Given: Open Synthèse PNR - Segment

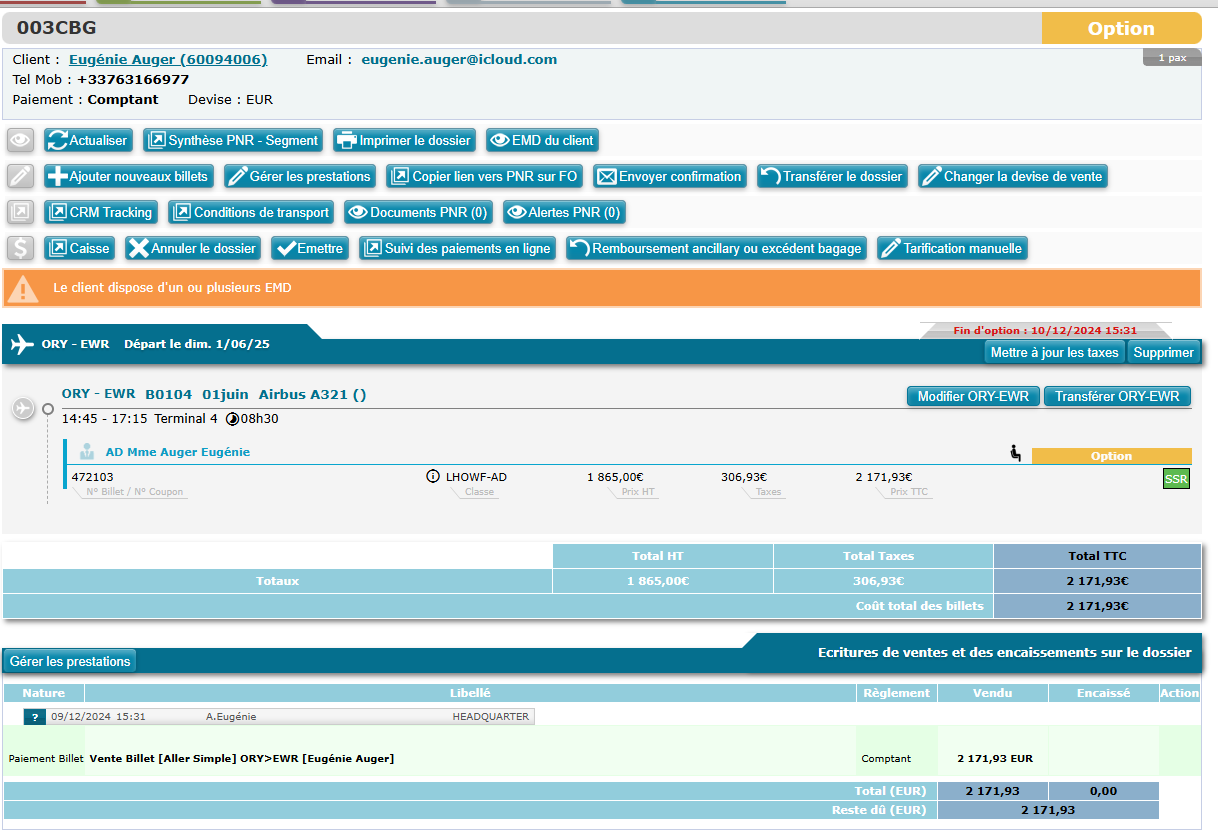Looking at the screenshot, I should pyautogui.click(x=233, y=141).
